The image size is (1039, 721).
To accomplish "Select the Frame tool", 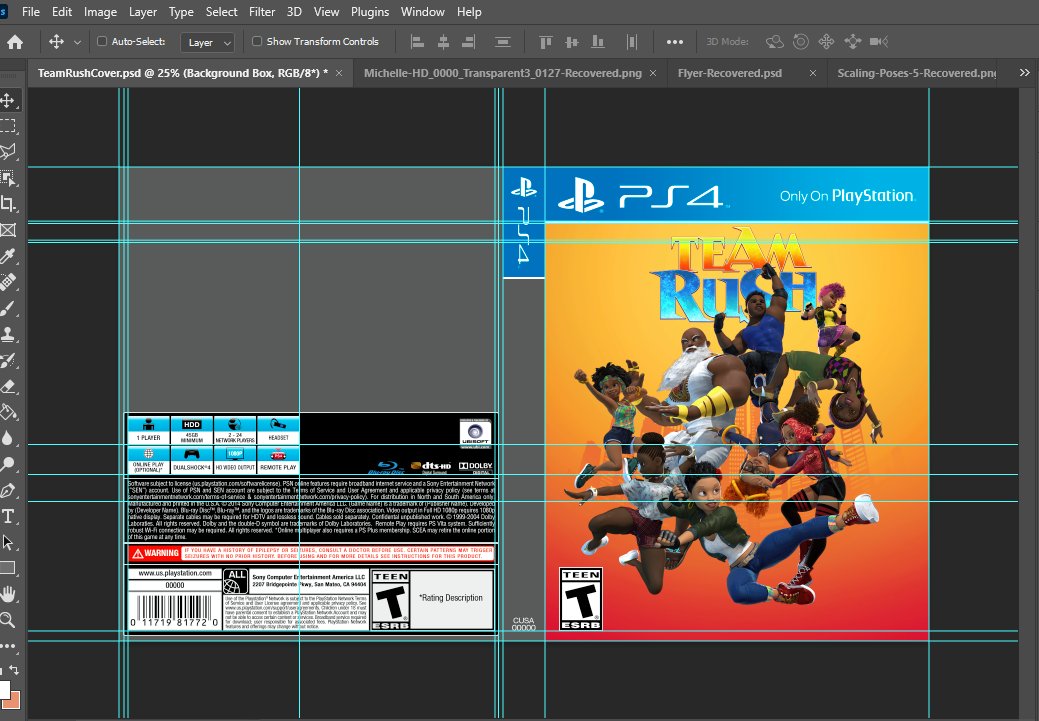I will 8,230.
